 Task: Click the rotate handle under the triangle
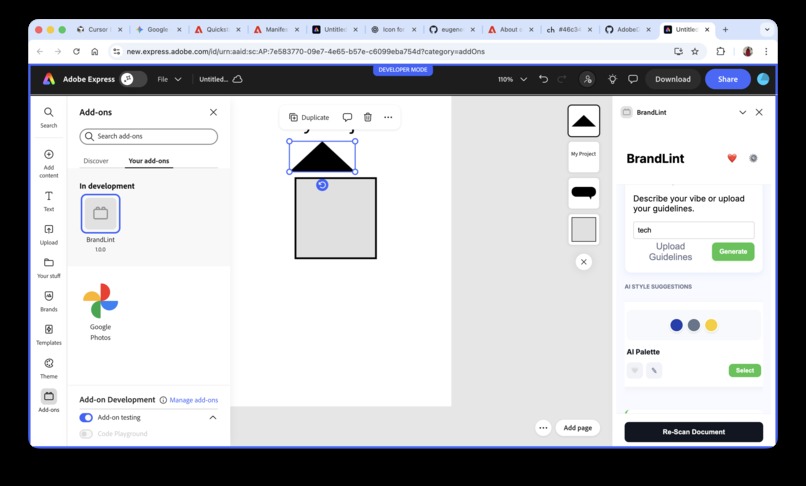pyautogui.click(x=322, y=185)
